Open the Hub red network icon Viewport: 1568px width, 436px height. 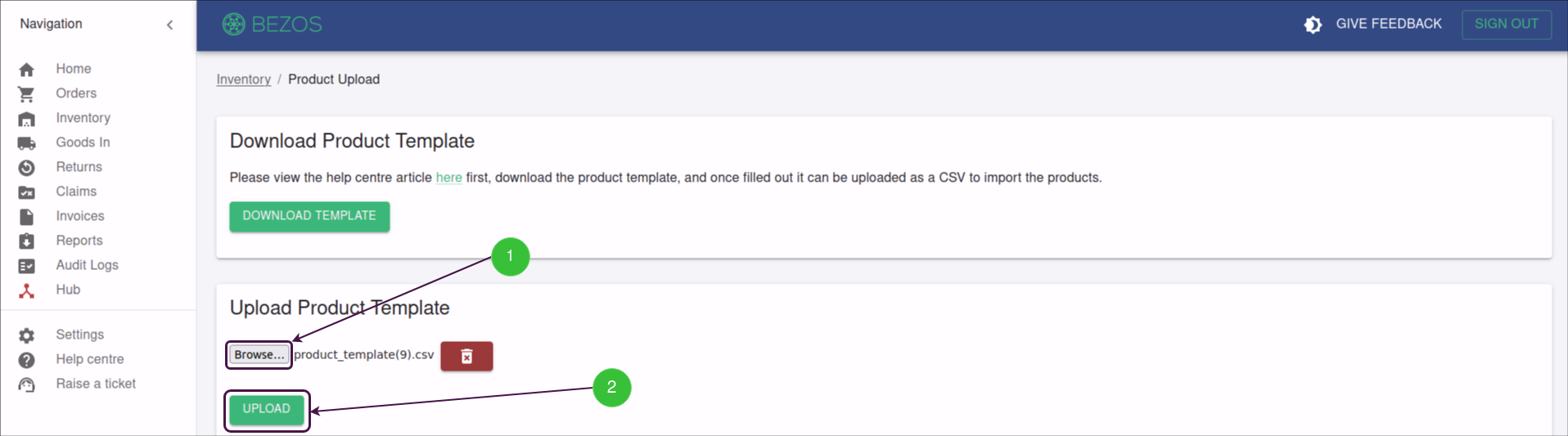pyautogui.click(x=26, y=290)
